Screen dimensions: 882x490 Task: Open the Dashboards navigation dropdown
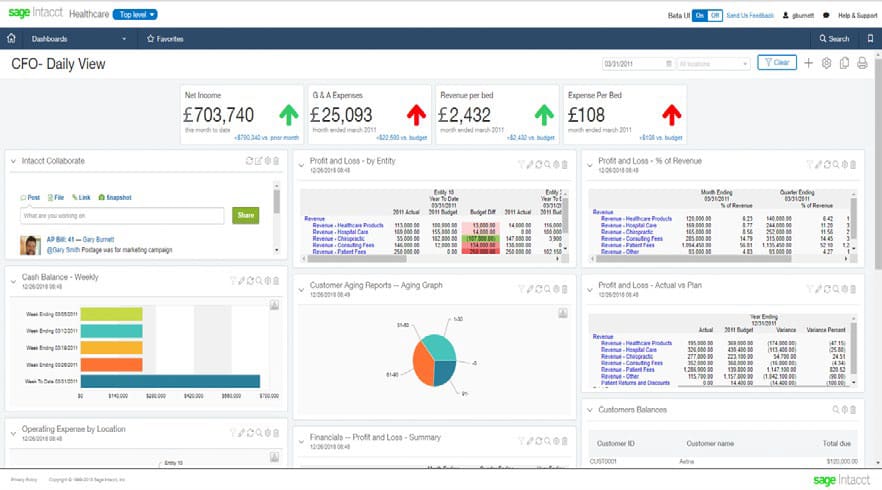pos(79,38)
